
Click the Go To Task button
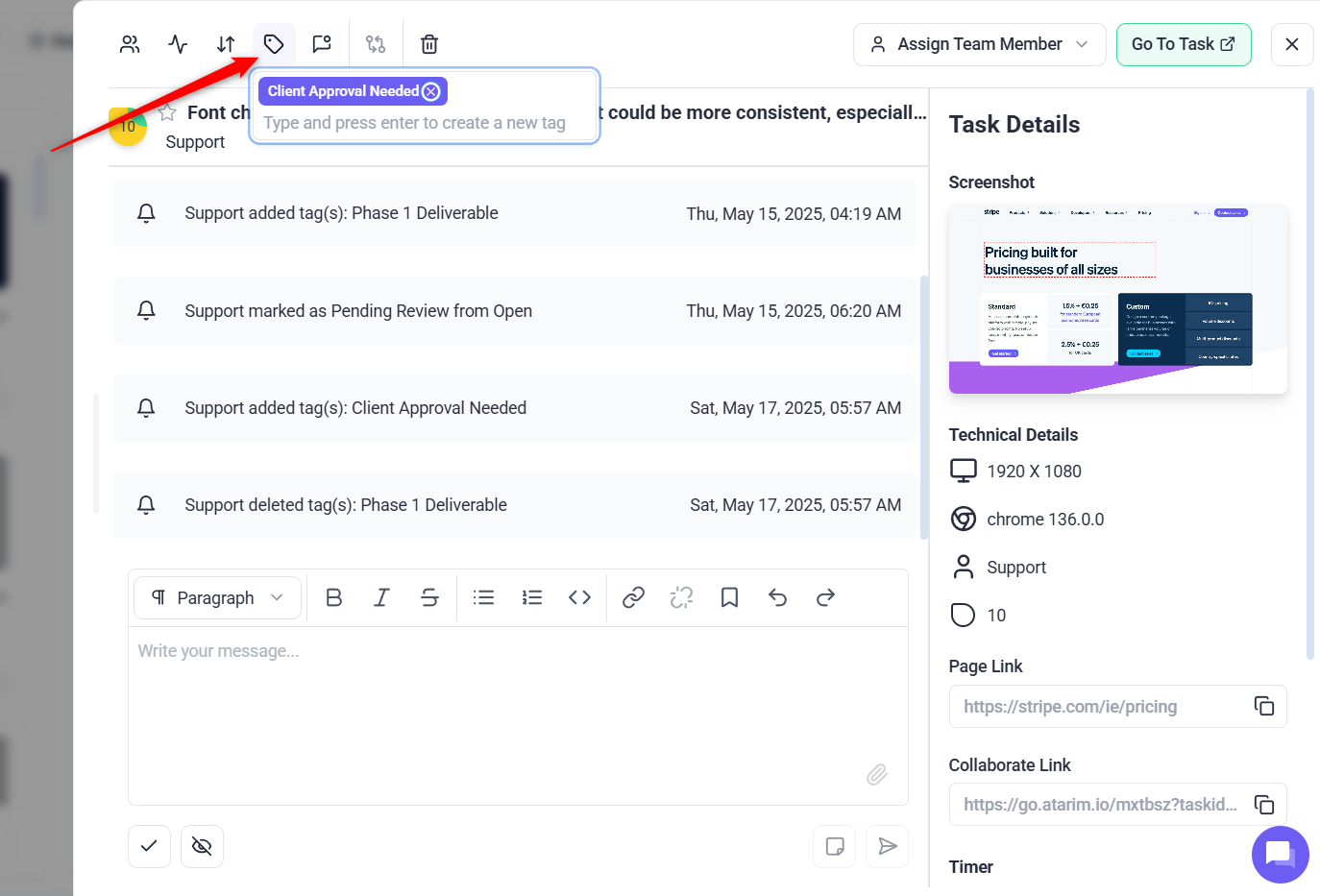pos(1183,44)
